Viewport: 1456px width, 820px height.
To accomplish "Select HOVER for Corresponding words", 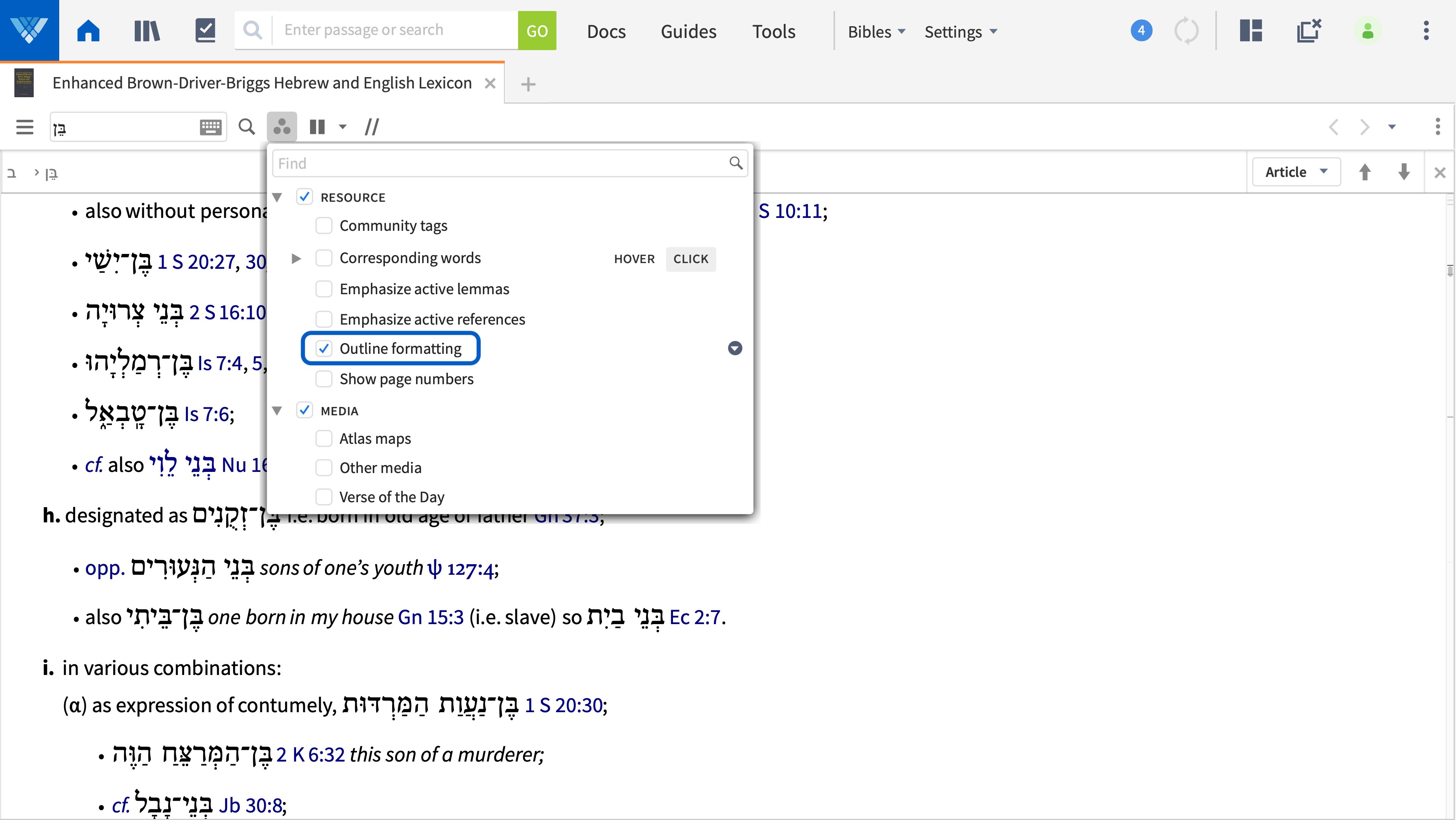I will 634,259.
